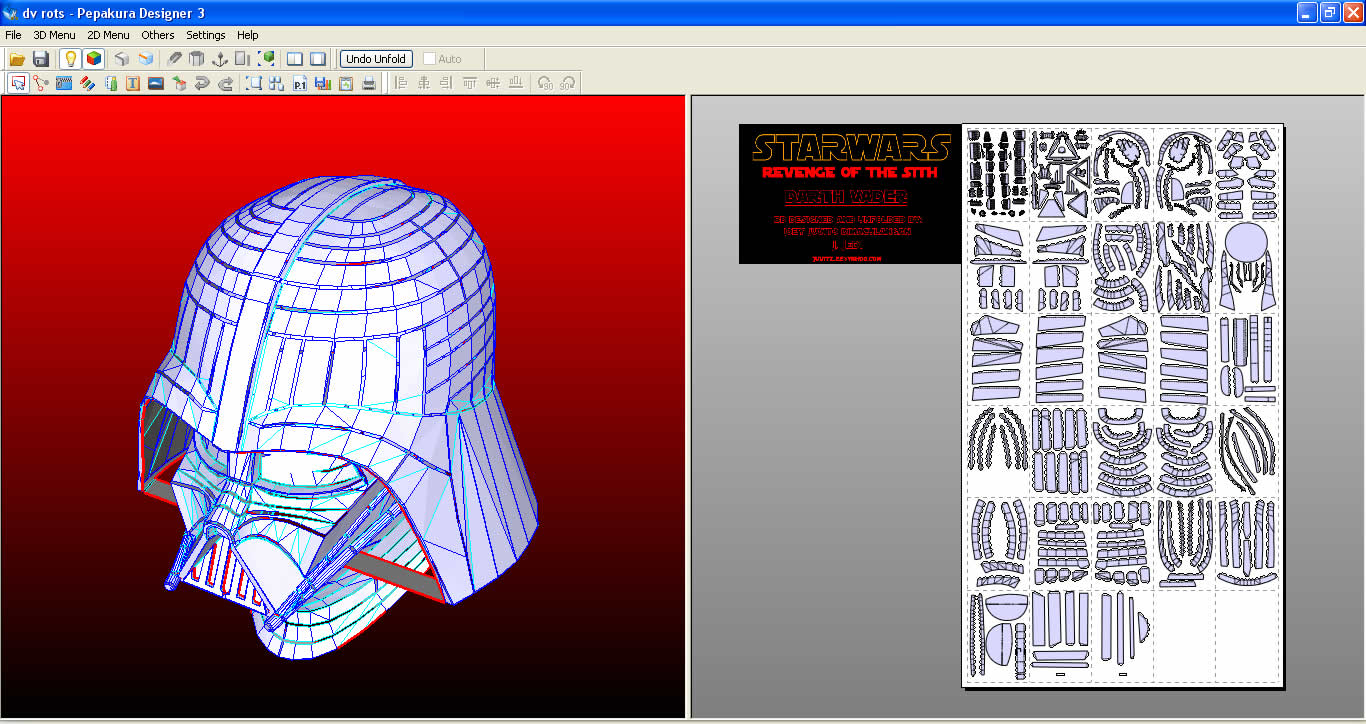Close the Pepakura Designer window

pos(1353,12)
